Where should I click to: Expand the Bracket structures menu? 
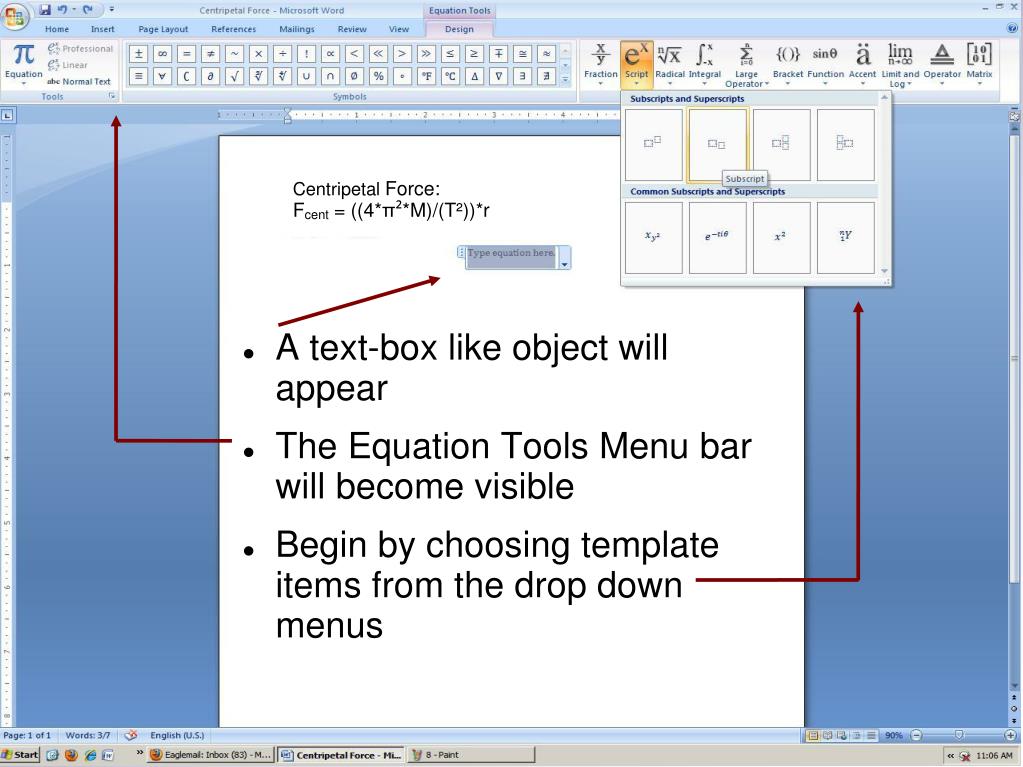(x=787, y=64)
